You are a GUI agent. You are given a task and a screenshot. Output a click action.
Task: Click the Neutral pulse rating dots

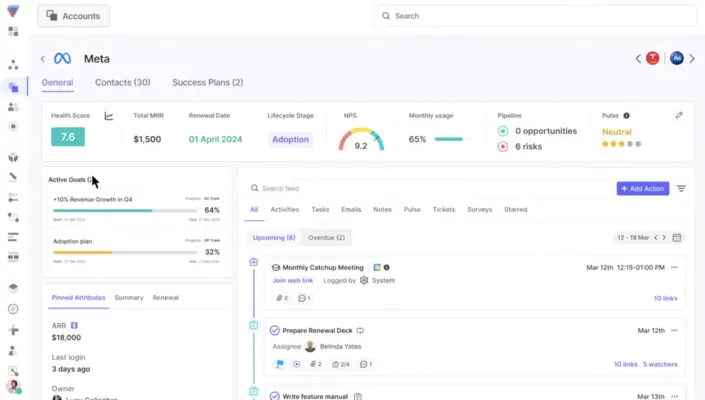pyautogui.click(x=621, y=144)
